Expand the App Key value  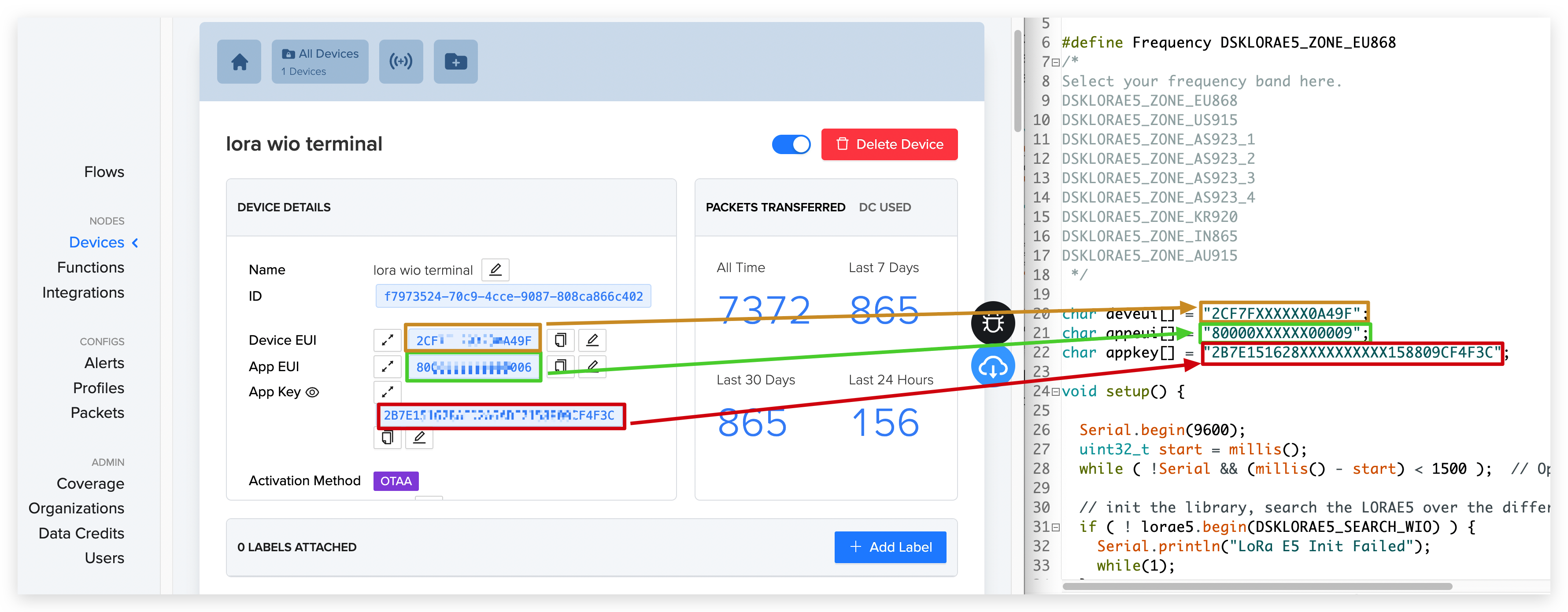click(387, 392)
